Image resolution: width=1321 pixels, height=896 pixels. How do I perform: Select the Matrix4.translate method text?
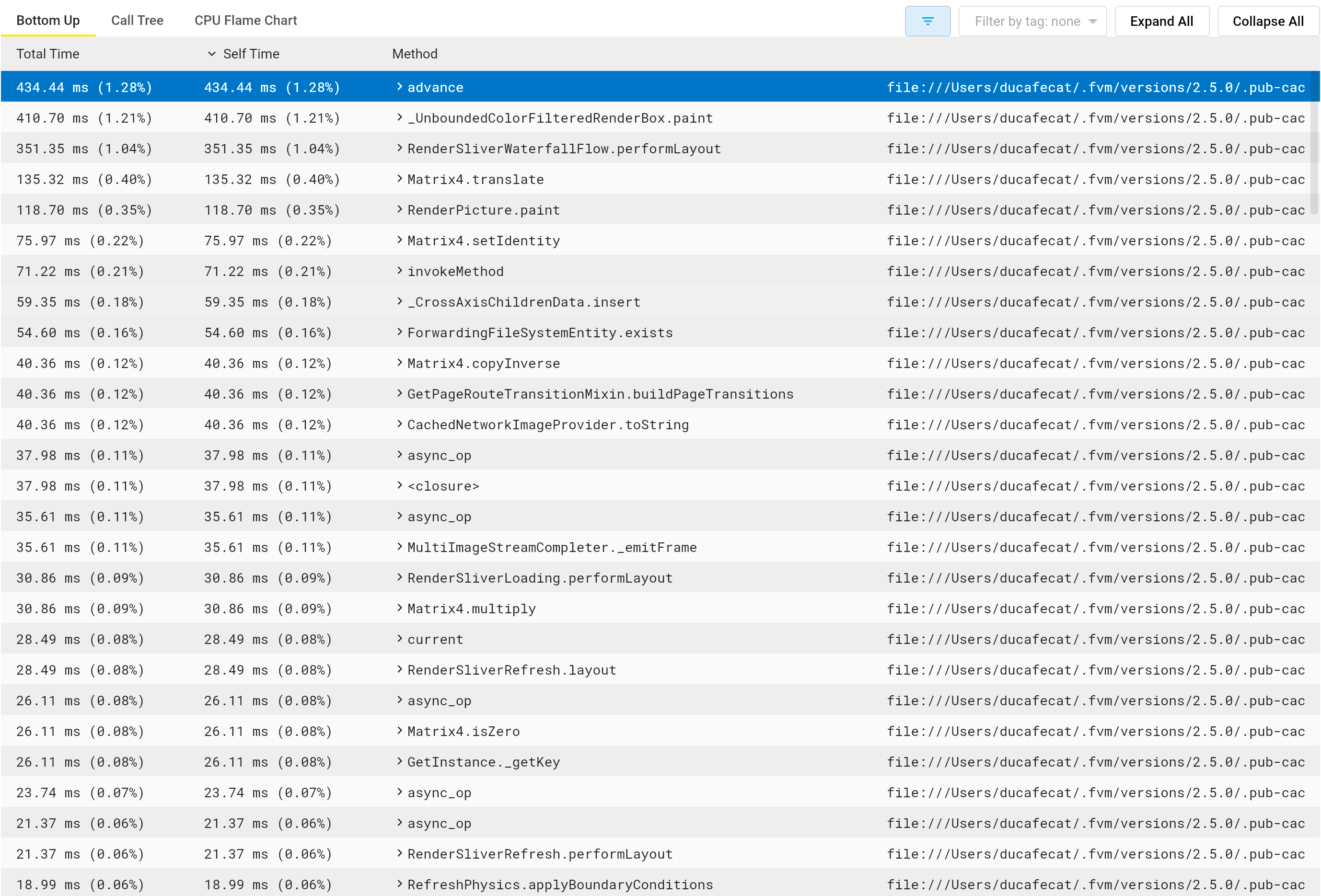[475, 180]
